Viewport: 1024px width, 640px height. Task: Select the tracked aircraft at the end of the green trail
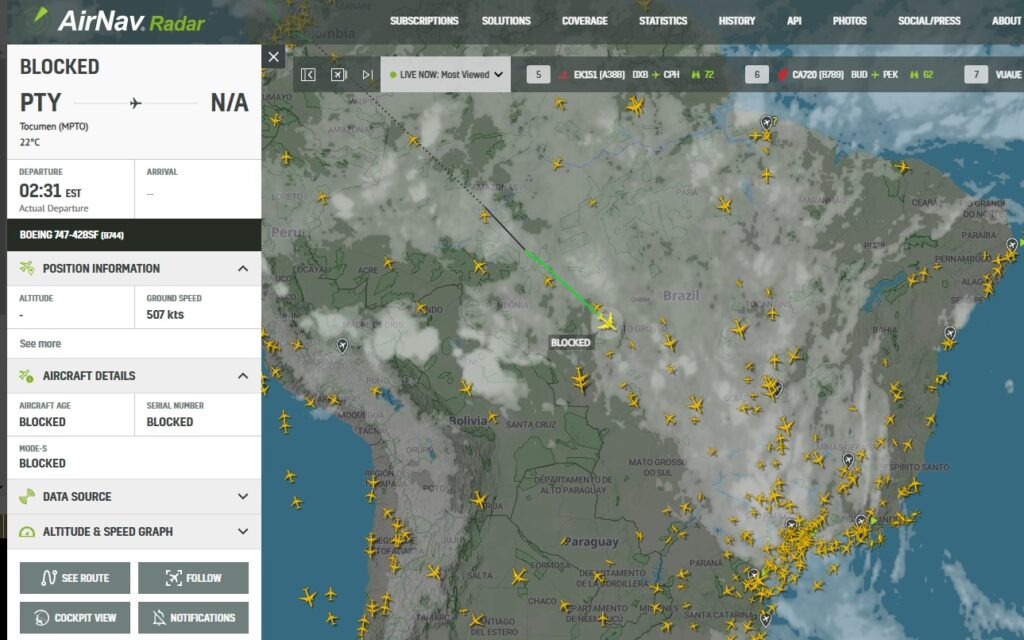607,322
